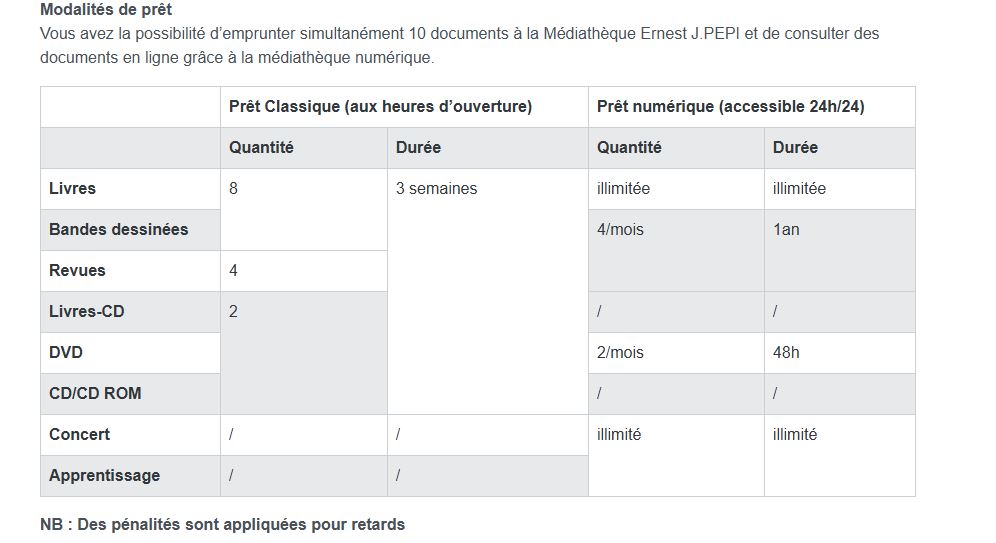Screen dimensions: 996x543
Task: Select the "Apprentissage" row label
Action: coord(104,475)
